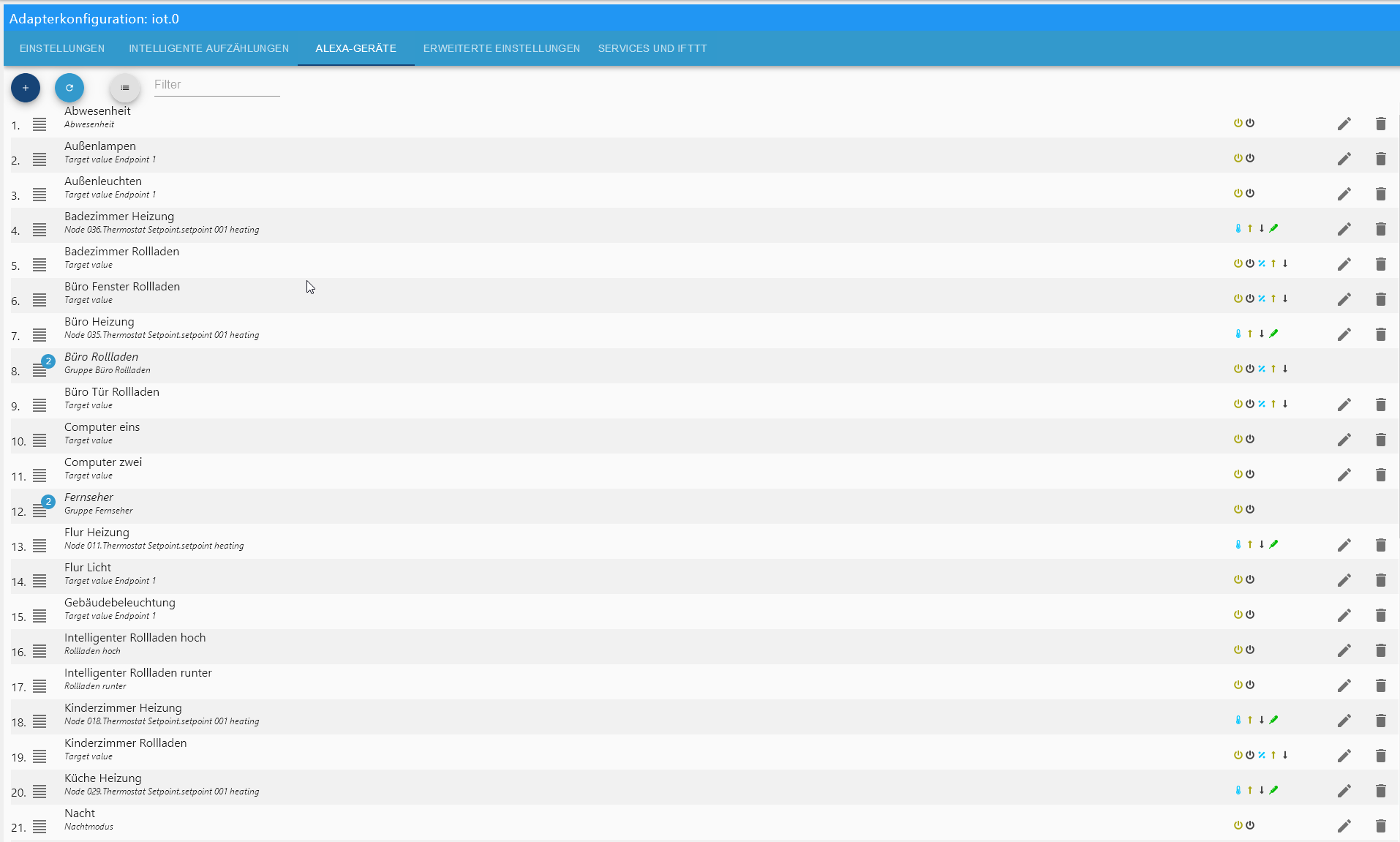
Task: Click drag handle of Außenleuchten row
Action: point(39,195)
